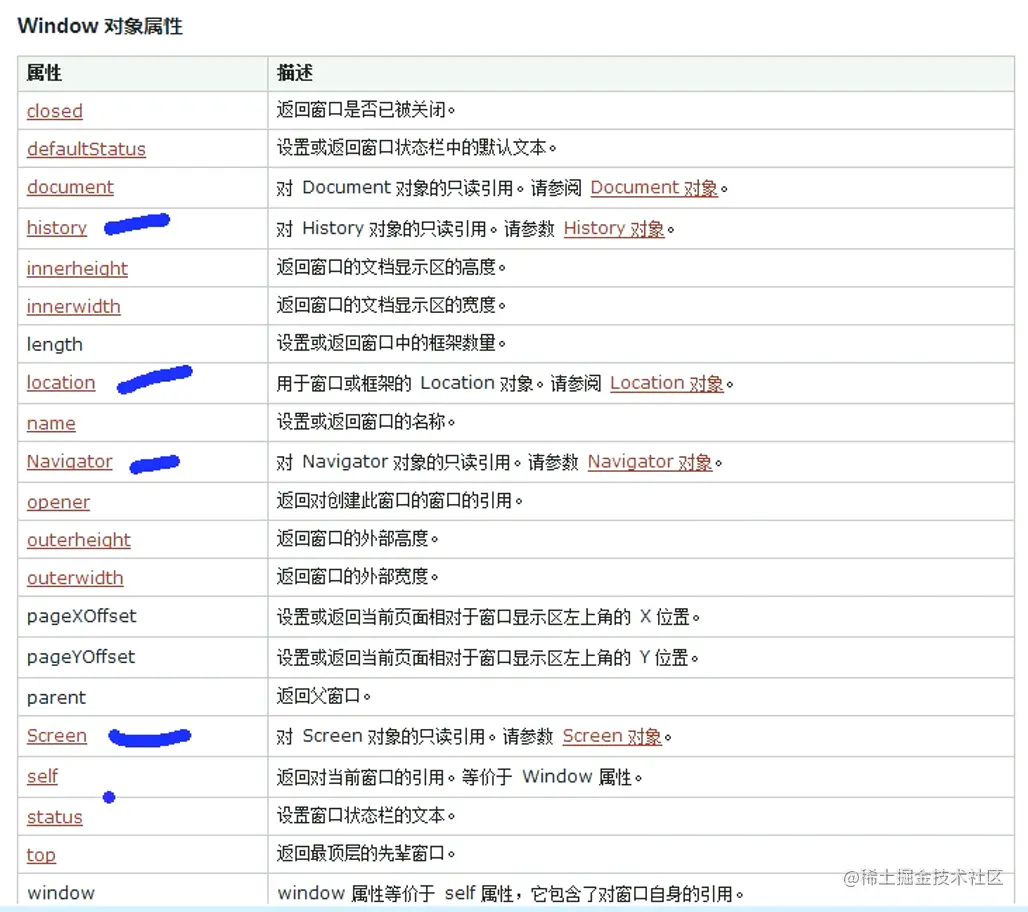Click the name property link
The height and width of the screenshot is (912, 1028).
51,423
